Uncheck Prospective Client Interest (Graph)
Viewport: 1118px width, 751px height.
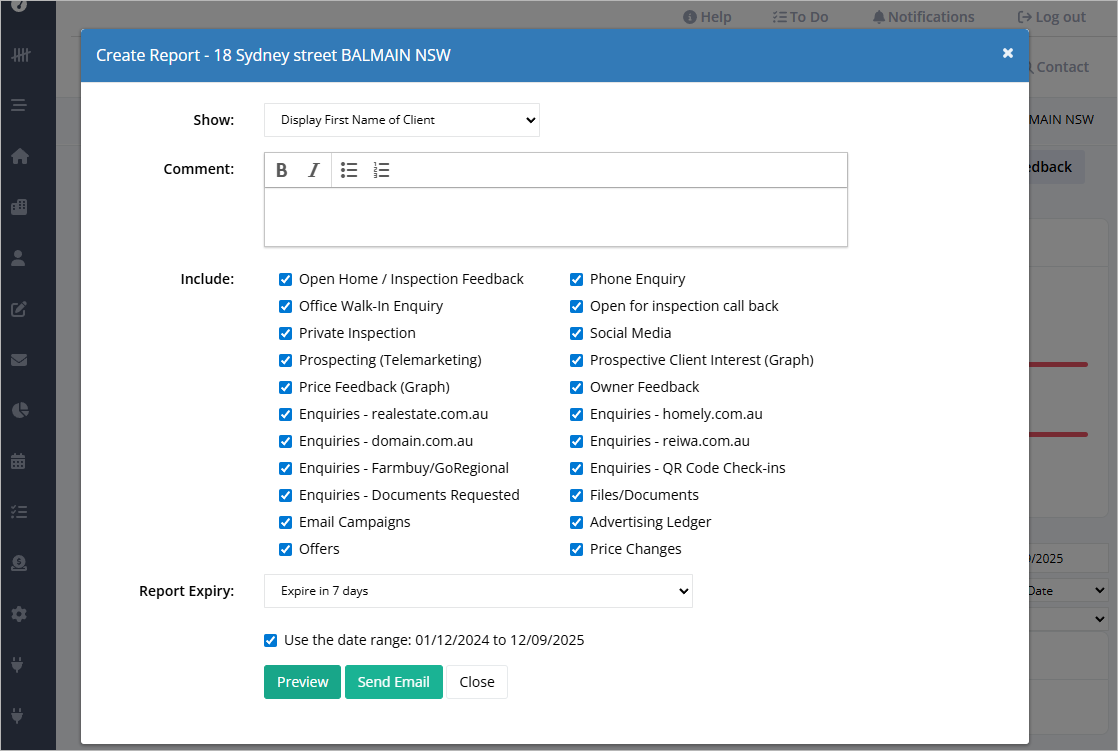576,360
